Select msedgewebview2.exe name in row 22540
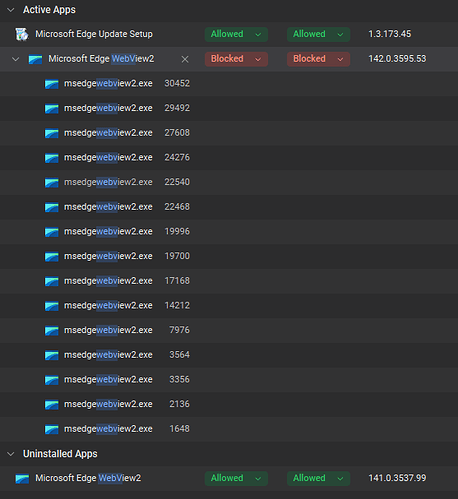The image size is (458, 499). pos(108,182)
